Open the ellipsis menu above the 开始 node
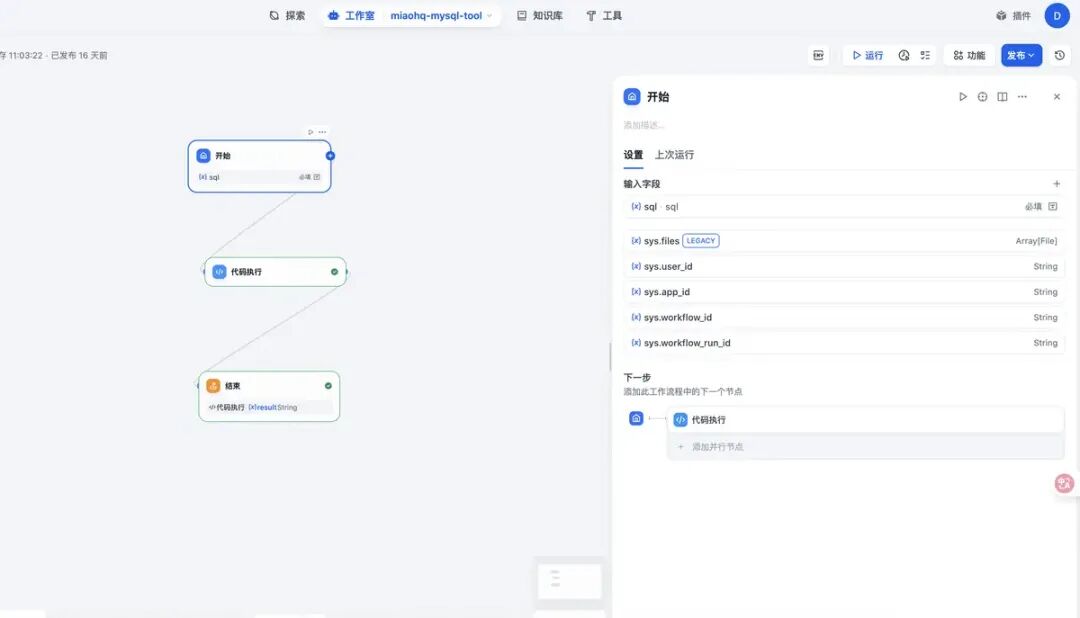 322,132
